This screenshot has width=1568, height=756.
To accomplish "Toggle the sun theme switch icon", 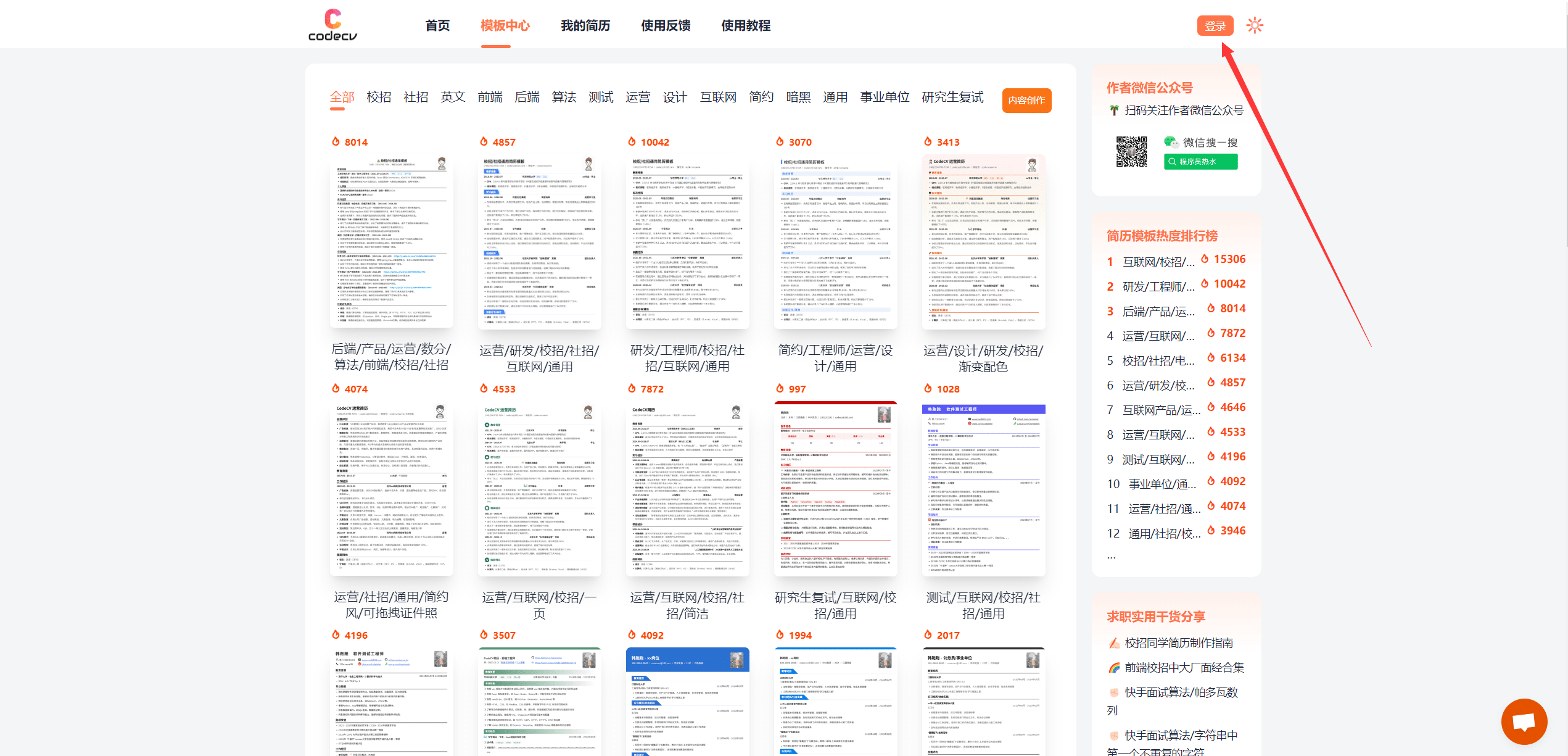I will coord(1255,25).
